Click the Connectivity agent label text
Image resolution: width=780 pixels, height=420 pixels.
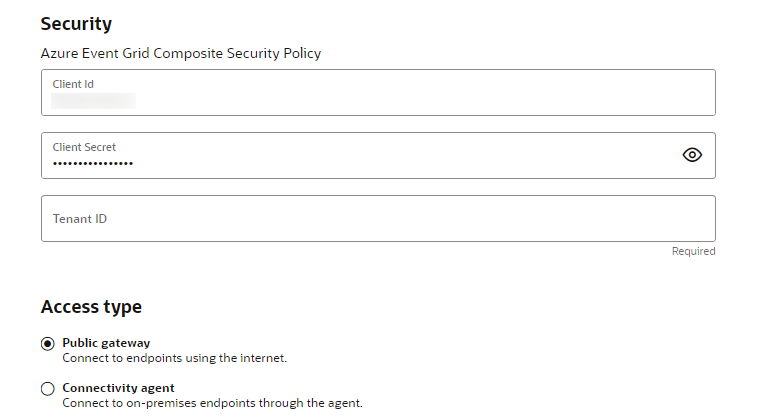click(118, 388)
